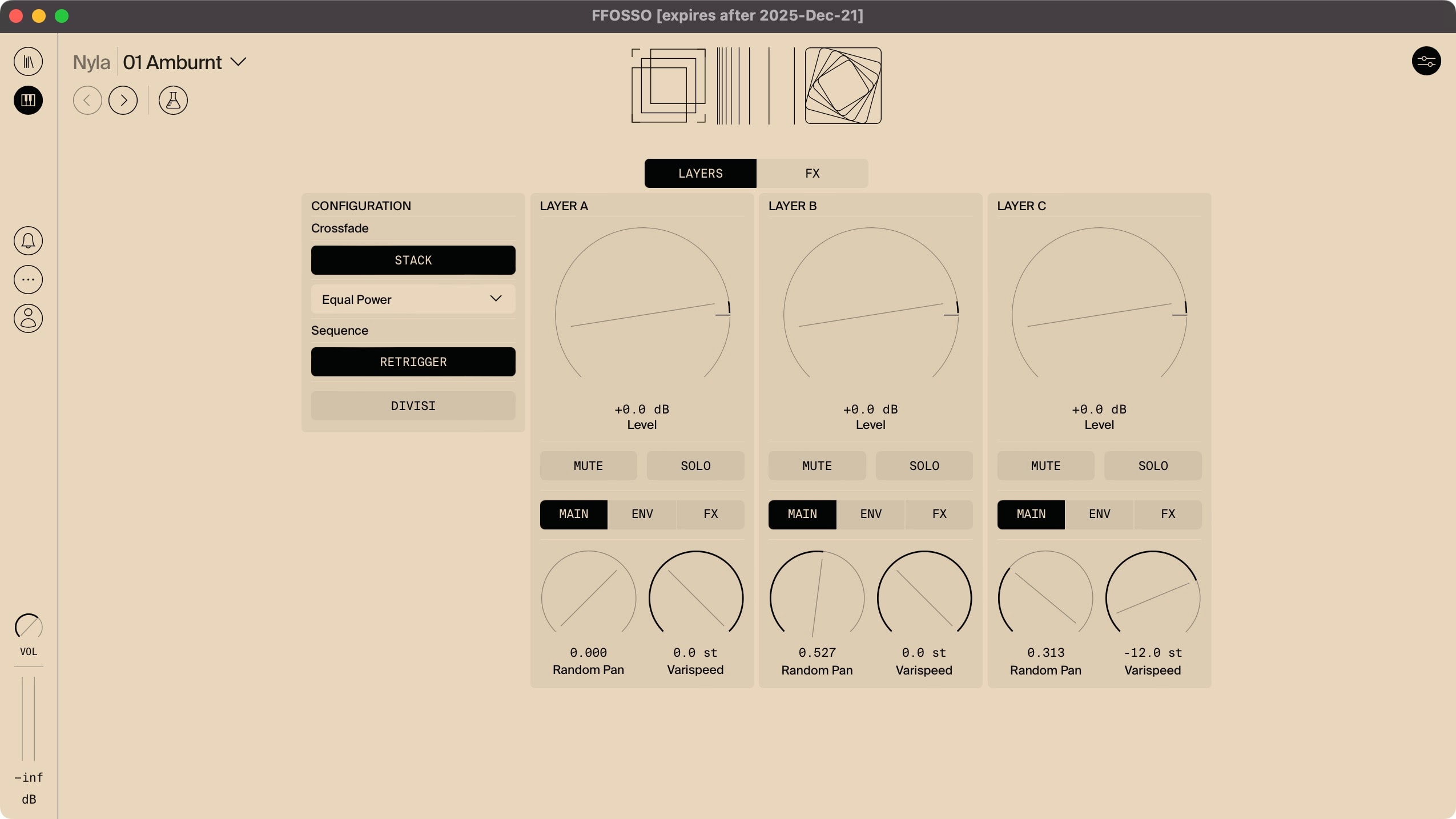Open notifications via the bell icon
Screen dimensions: 1456x819
[x=28, y=240]
